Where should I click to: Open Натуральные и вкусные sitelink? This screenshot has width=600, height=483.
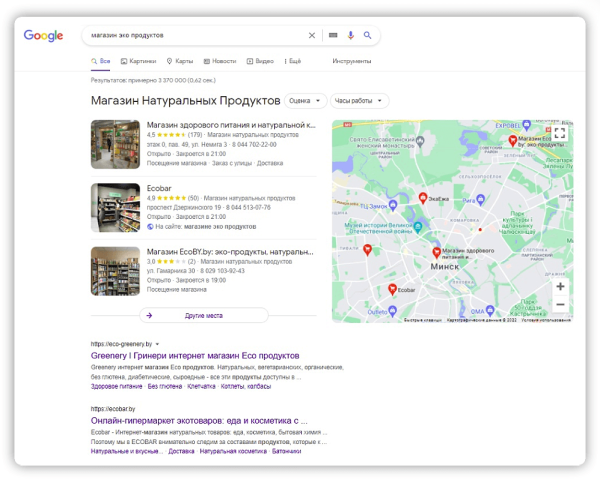127,451
